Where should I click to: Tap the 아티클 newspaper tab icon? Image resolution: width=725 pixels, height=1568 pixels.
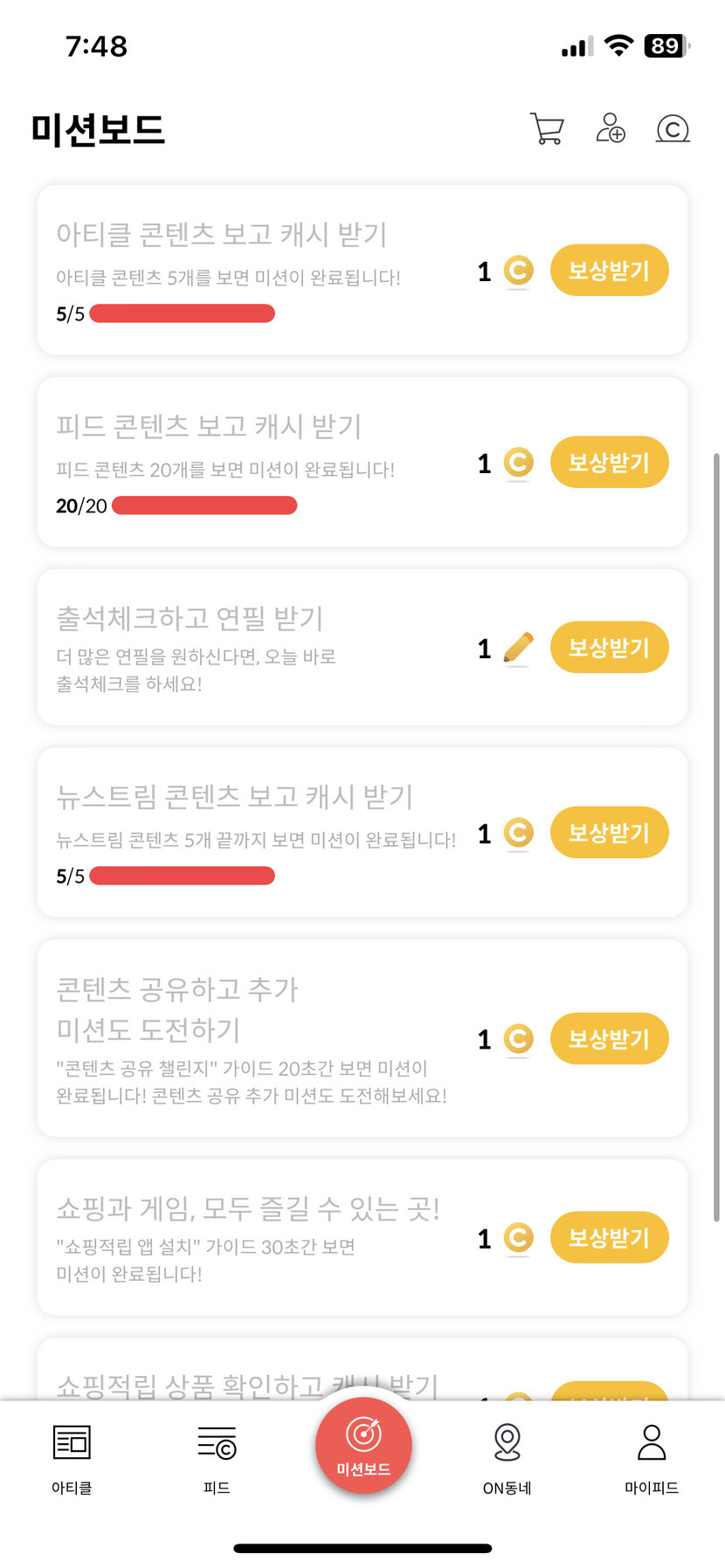click(72, 1443)
